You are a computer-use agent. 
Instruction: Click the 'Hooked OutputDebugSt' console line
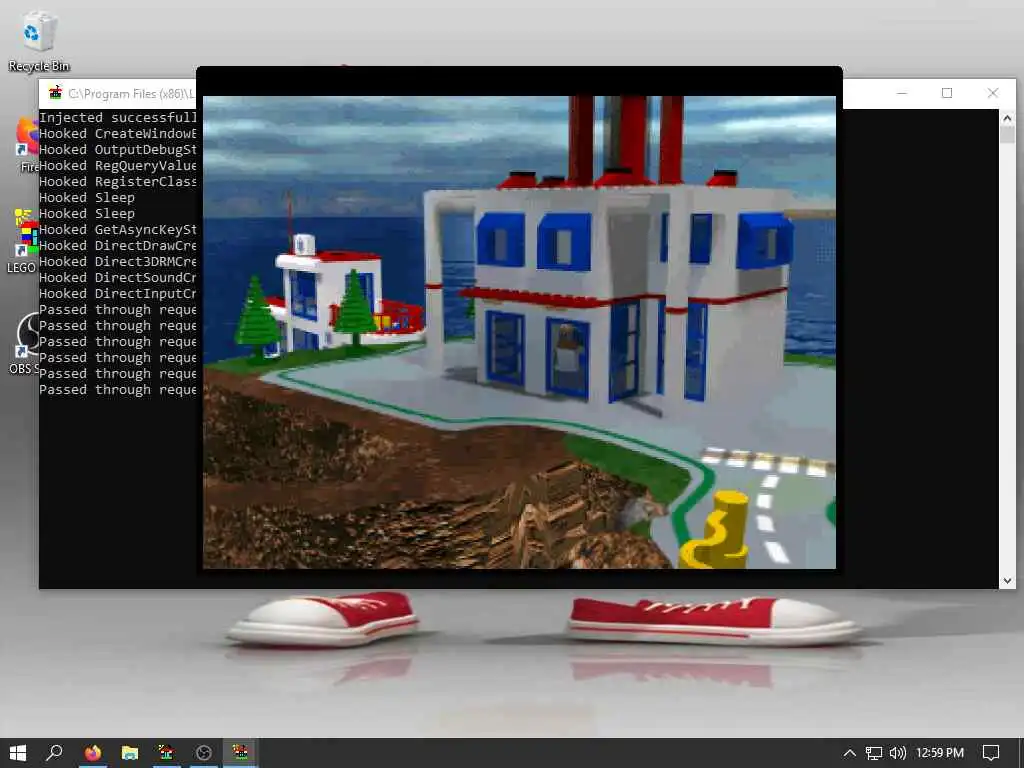tap(118, 150)
